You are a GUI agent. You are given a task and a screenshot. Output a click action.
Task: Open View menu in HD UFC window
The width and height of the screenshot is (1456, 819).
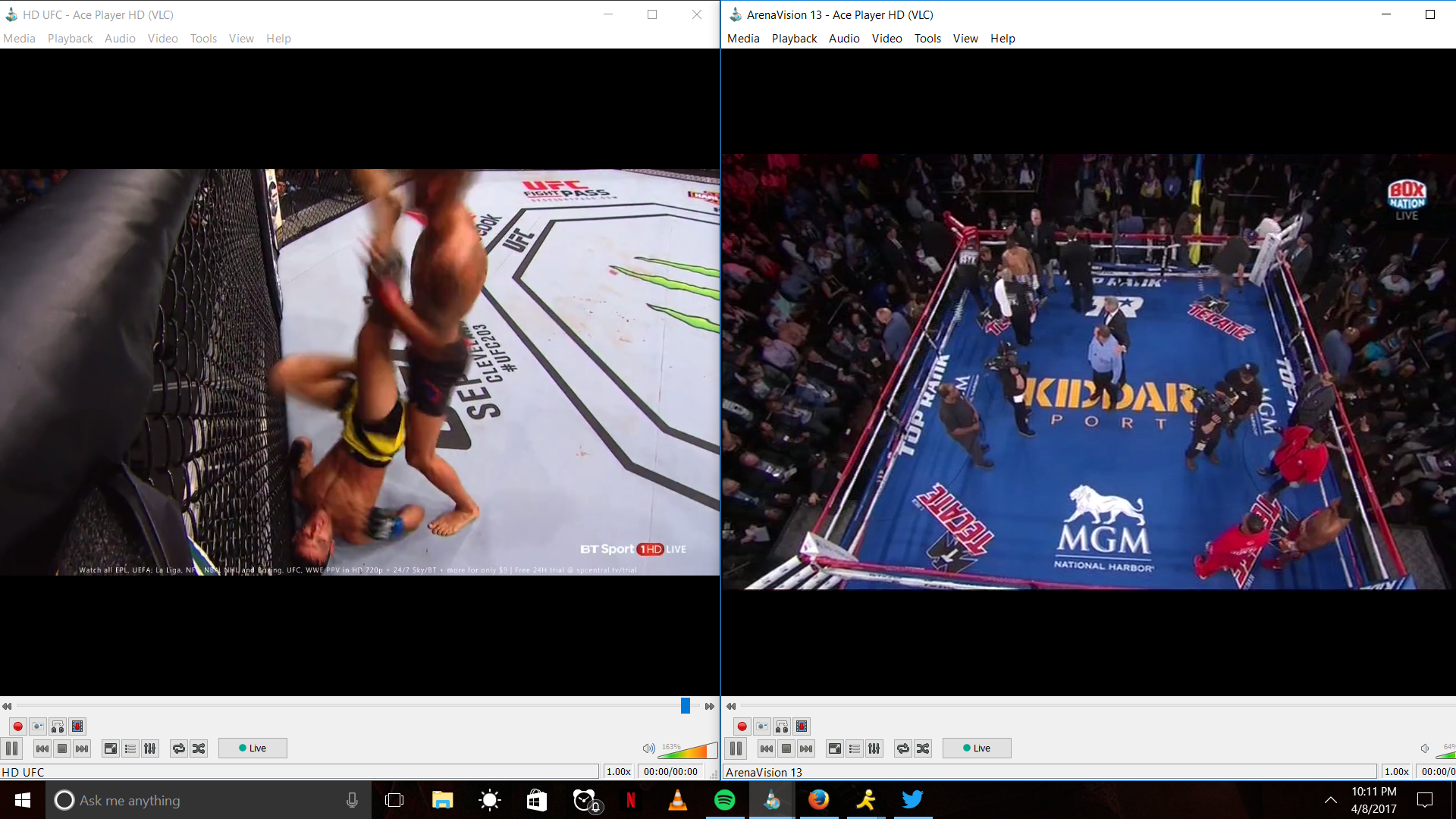point(241,39)
